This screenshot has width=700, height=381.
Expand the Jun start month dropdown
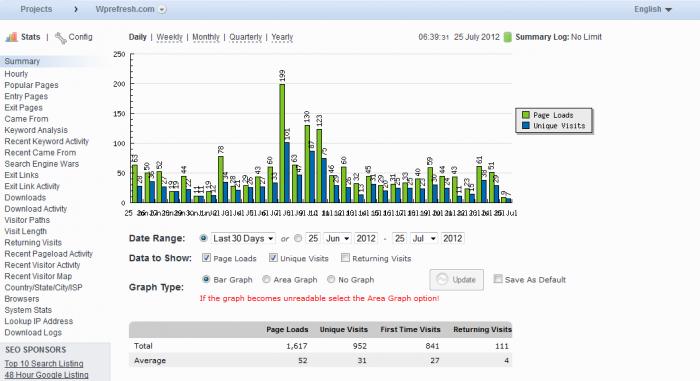337,239
